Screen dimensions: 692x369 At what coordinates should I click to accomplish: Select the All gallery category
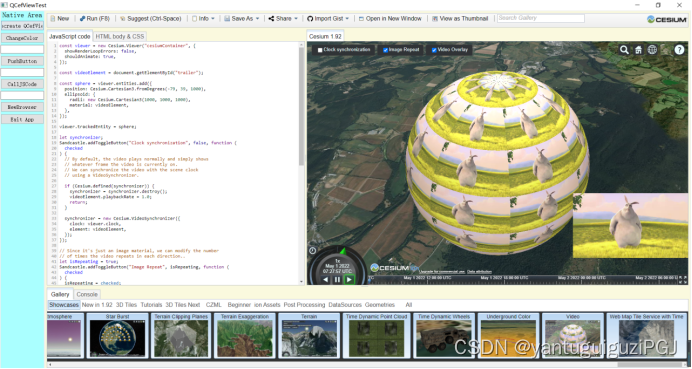(x=409, y=305)
